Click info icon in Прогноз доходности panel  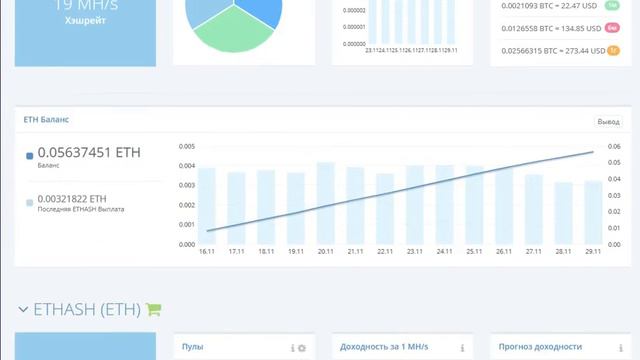pyautogui.click(x=620, y=348)
